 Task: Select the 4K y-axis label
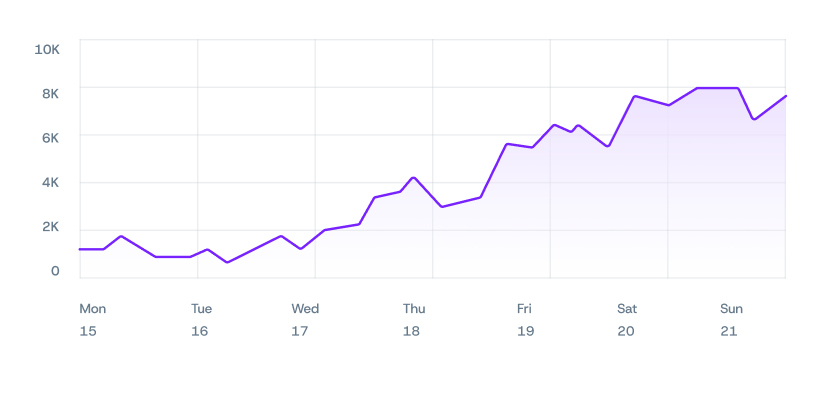50,182
